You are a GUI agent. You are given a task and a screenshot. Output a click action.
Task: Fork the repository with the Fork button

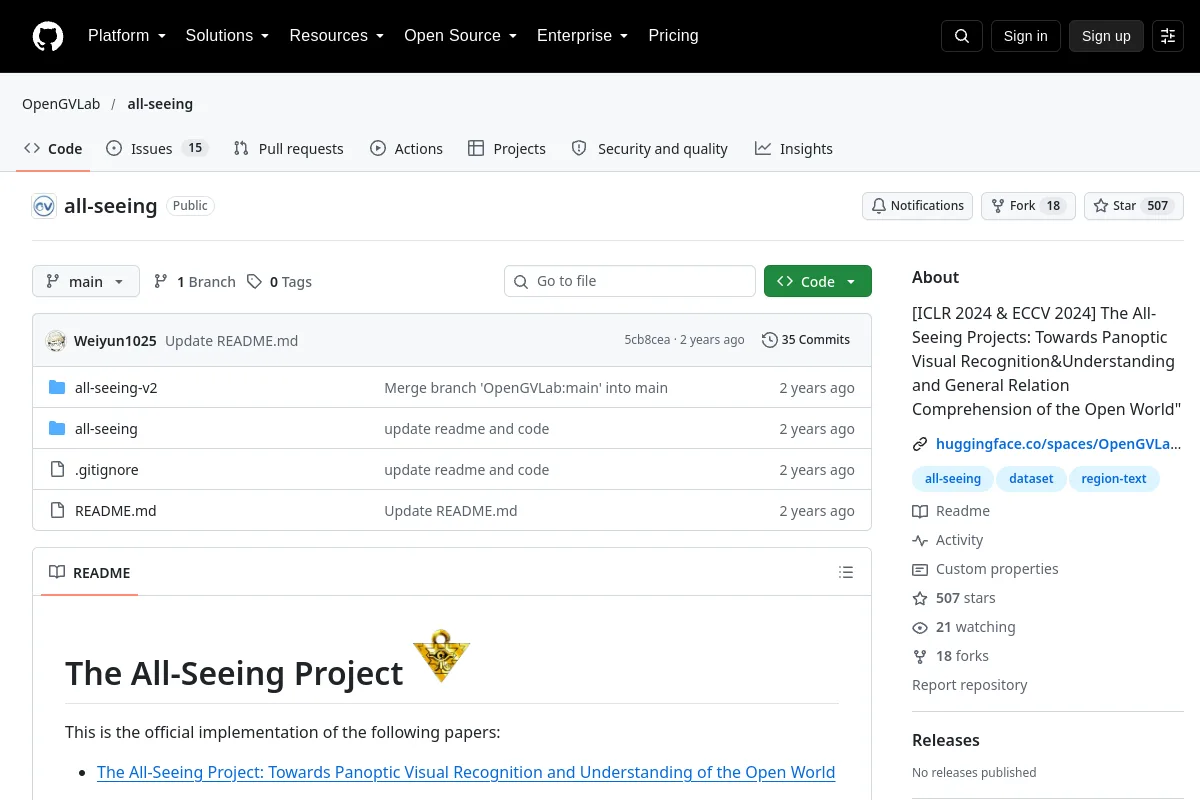point(1028,206)
